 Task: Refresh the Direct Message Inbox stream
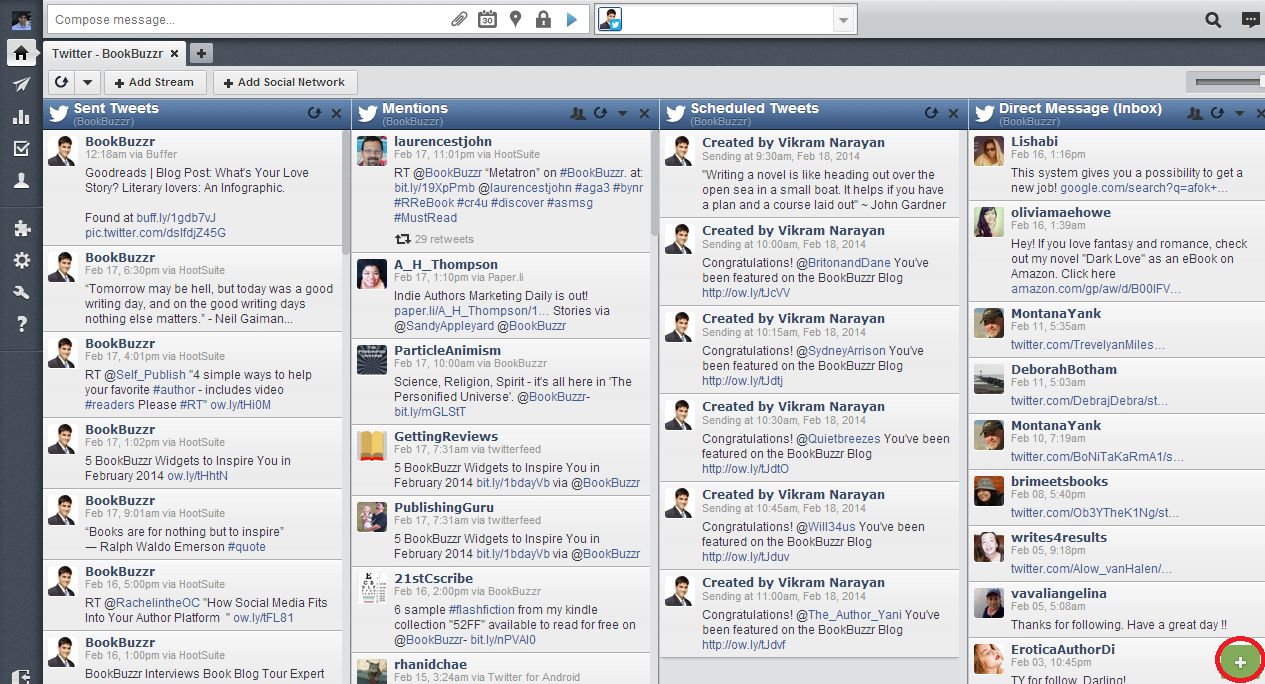[x=1217, y=114]
